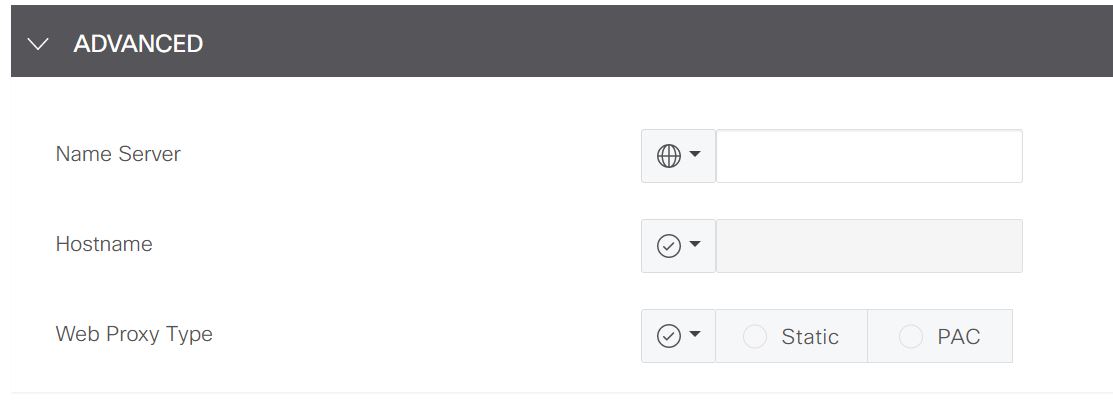
Task: Select the PAC radio button
Action: [910, 337]
